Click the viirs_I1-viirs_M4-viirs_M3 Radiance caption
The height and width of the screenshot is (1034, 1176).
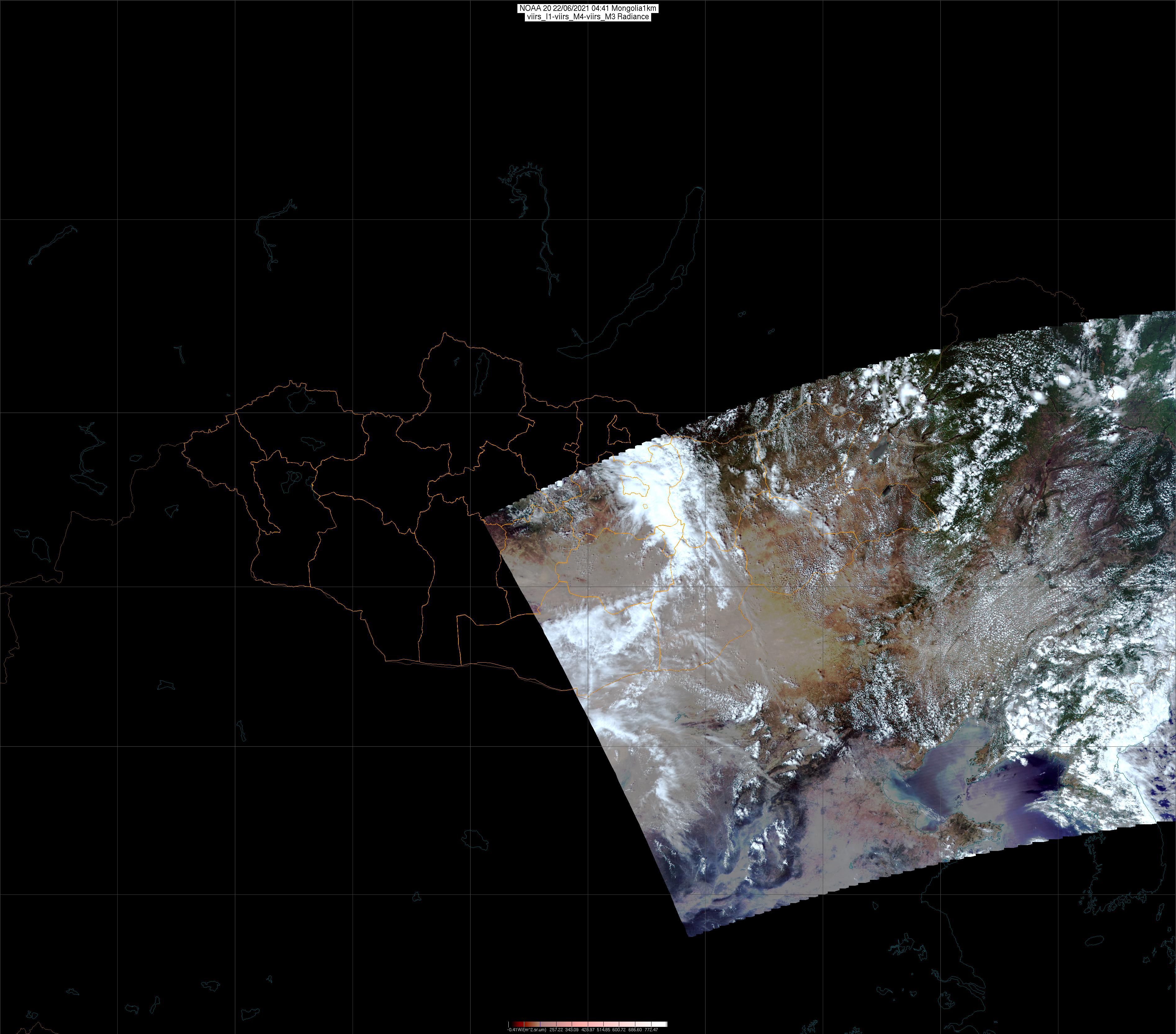(x=588, y=17)
